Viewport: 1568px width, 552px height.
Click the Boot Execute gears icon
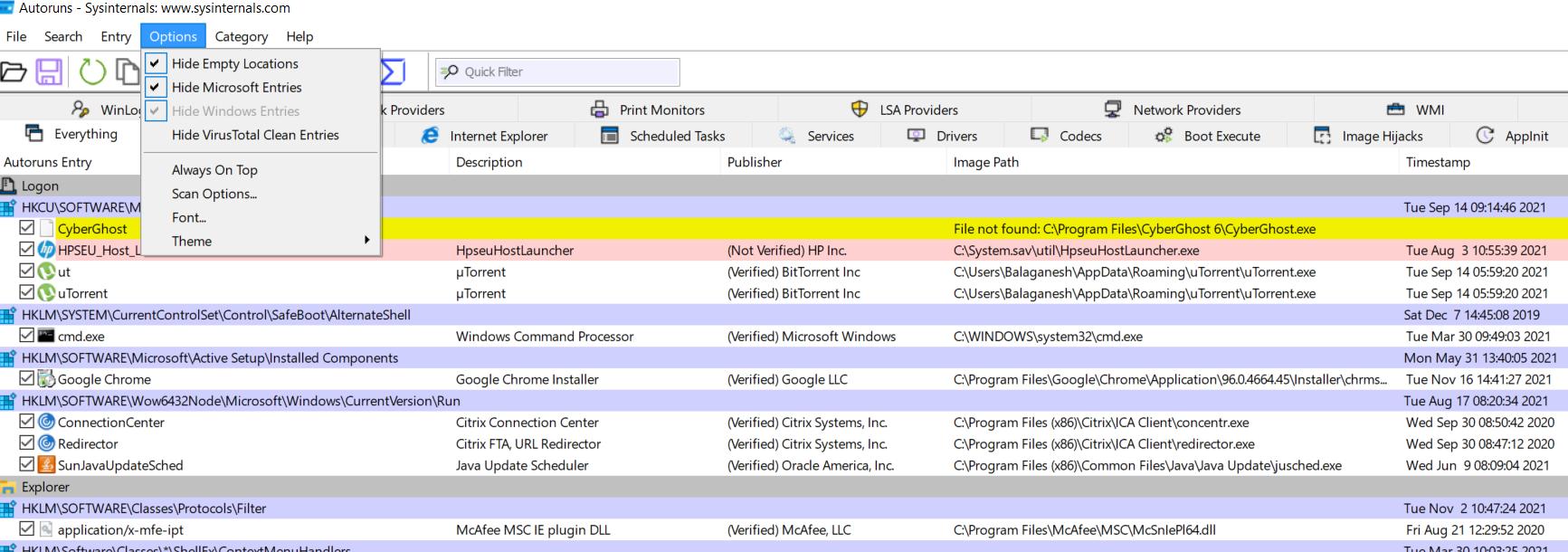pos(1164,136)
